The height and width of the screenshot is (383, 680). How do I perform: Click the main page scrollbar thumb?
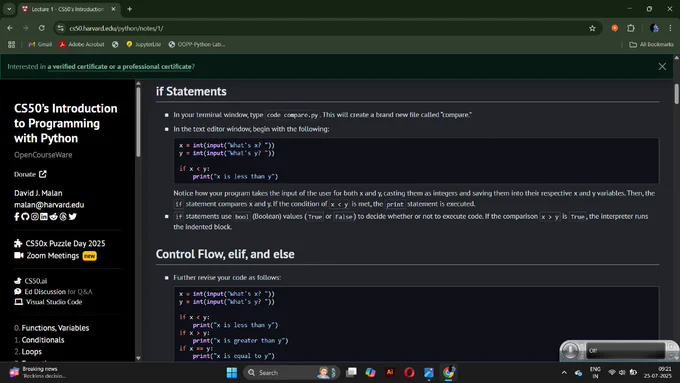point(677,94)
